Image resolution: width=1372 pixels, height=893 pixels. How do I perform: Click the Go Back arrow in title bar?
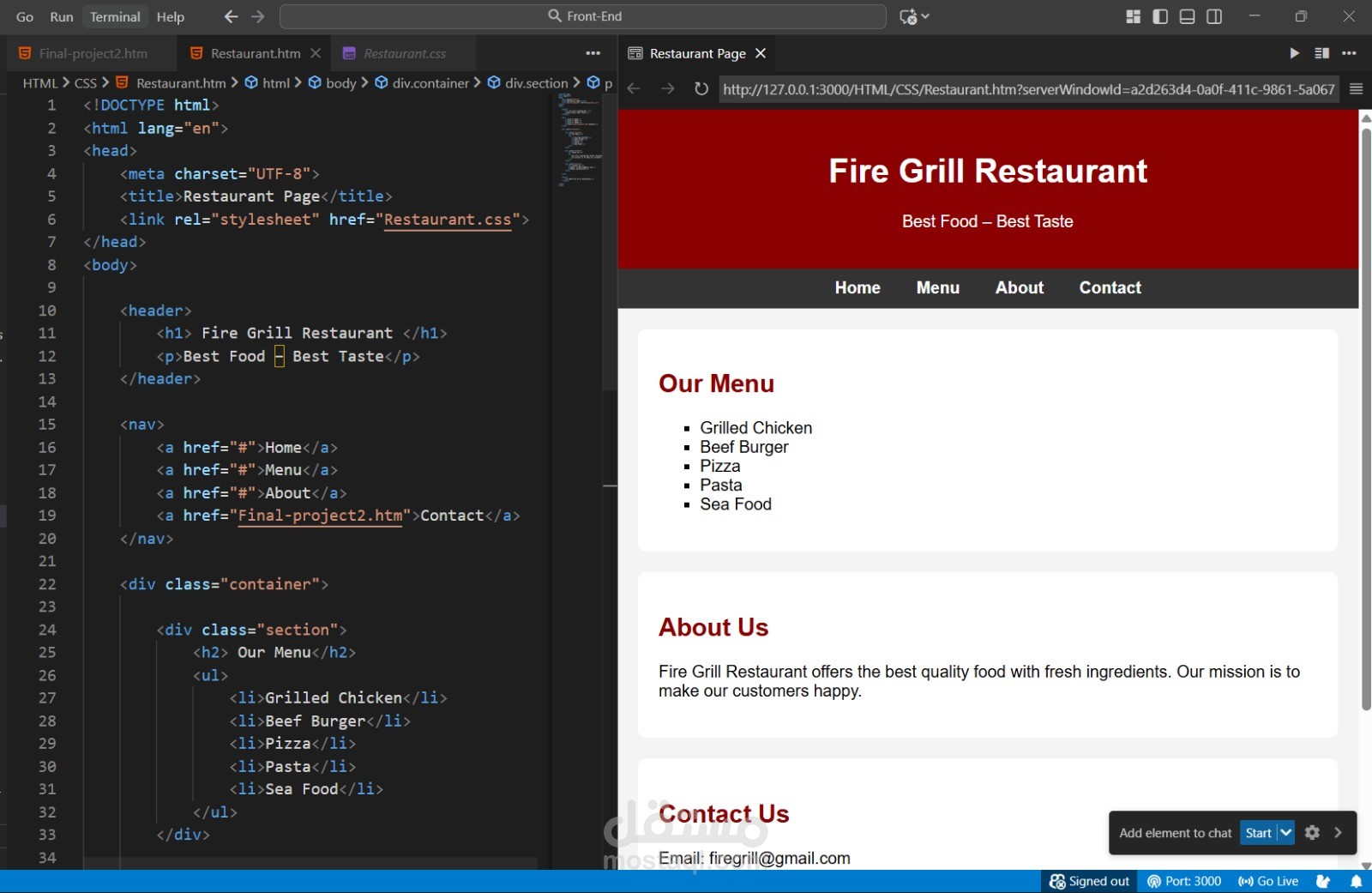[231, 16]
